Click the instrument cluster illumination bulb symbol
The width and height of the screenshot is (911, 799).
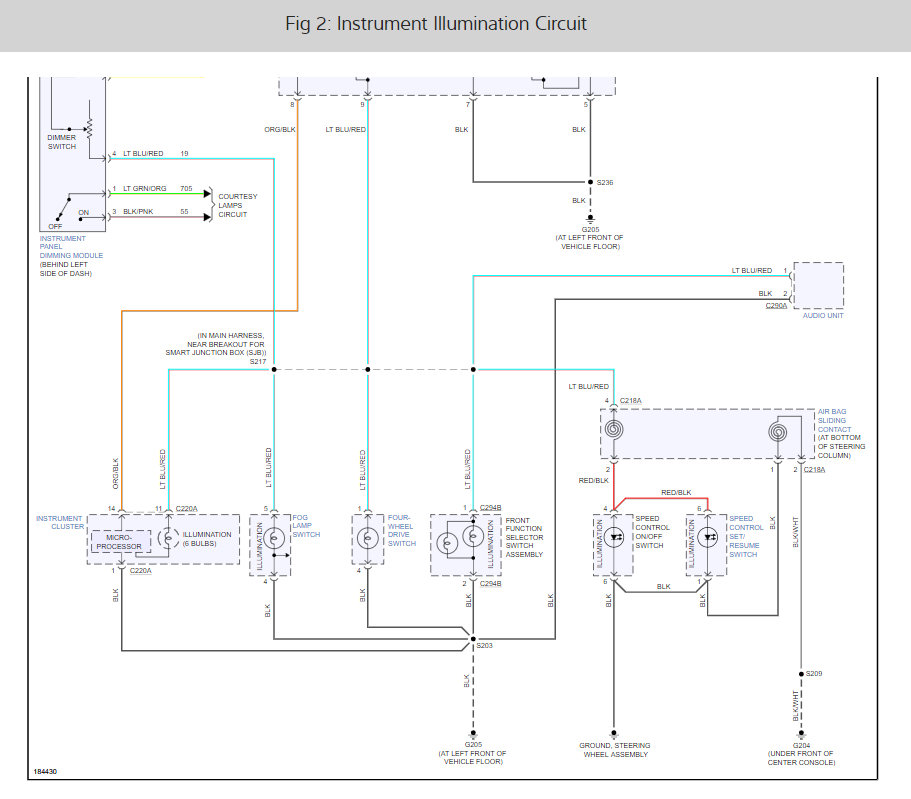click(x=168, y=539)
